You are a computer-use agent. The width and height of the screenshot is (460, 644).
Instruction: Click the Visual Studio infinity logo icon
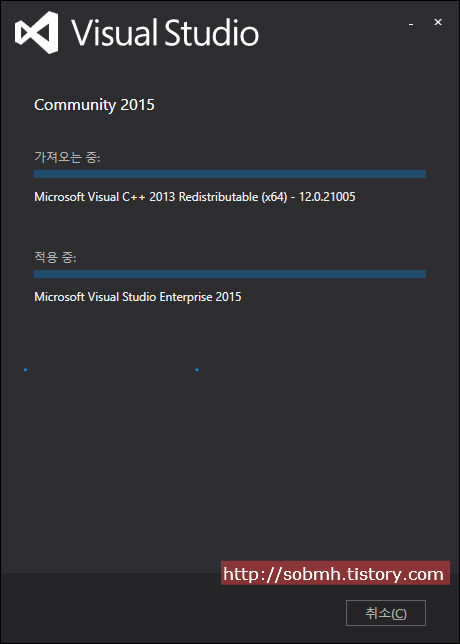click(36, 32)
